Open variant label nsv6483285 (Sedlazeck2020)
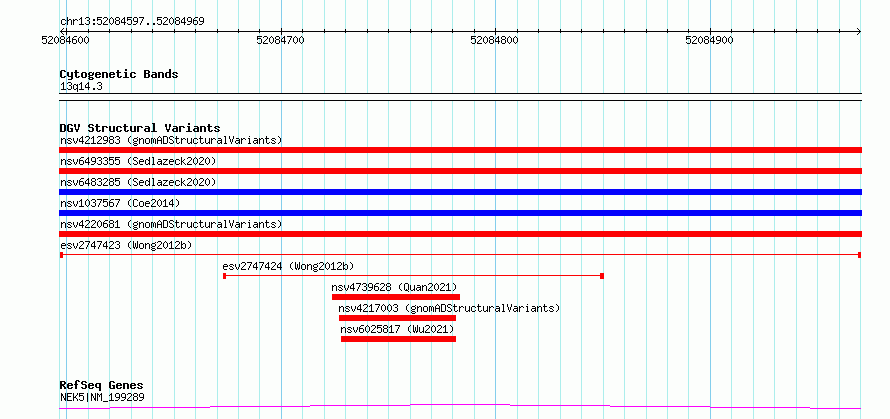The height and width of the screenshot is (419, 890). (138, 182)
